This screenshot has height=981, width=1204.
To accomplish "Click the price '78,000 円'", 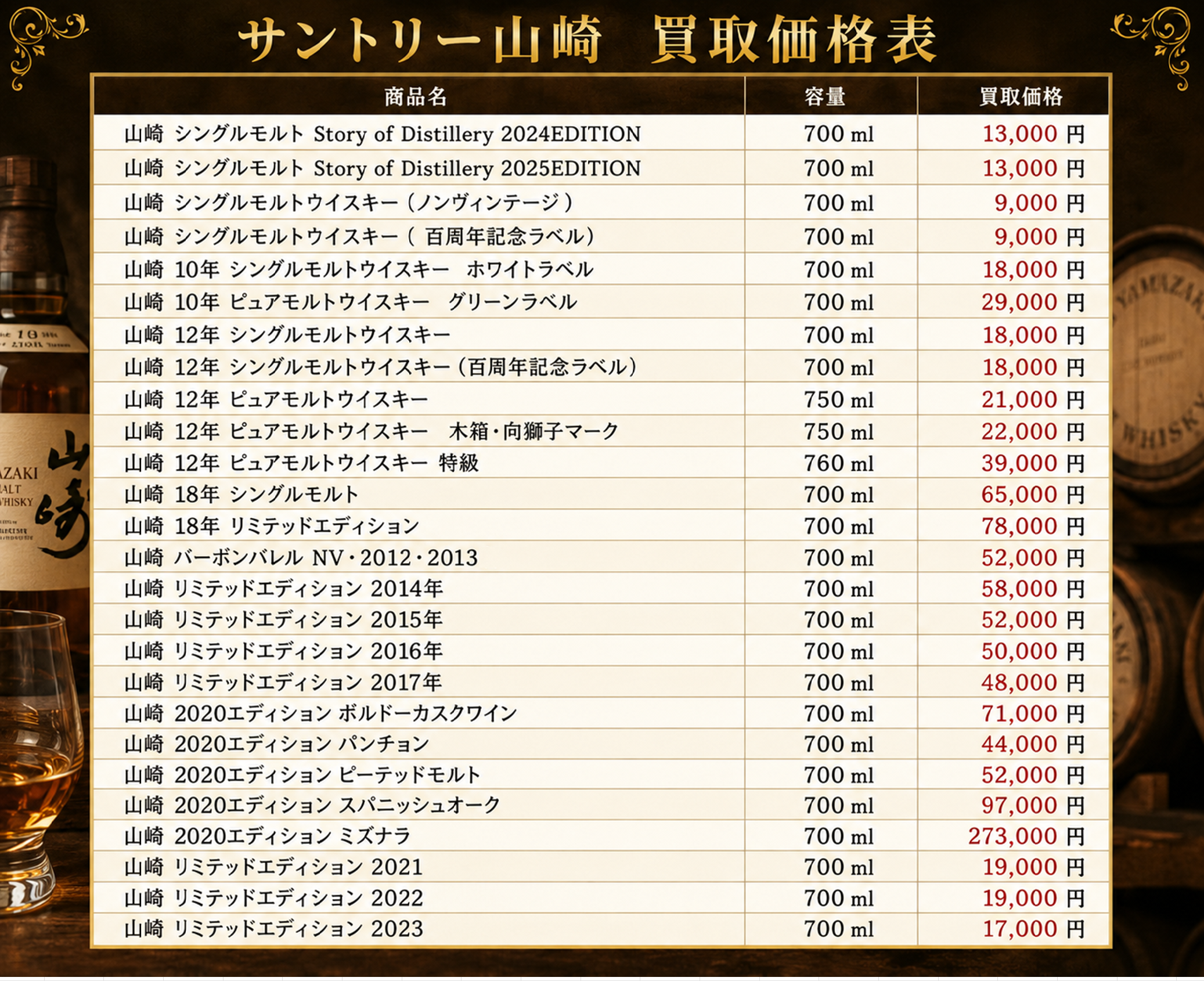I will pos(1033,526).
